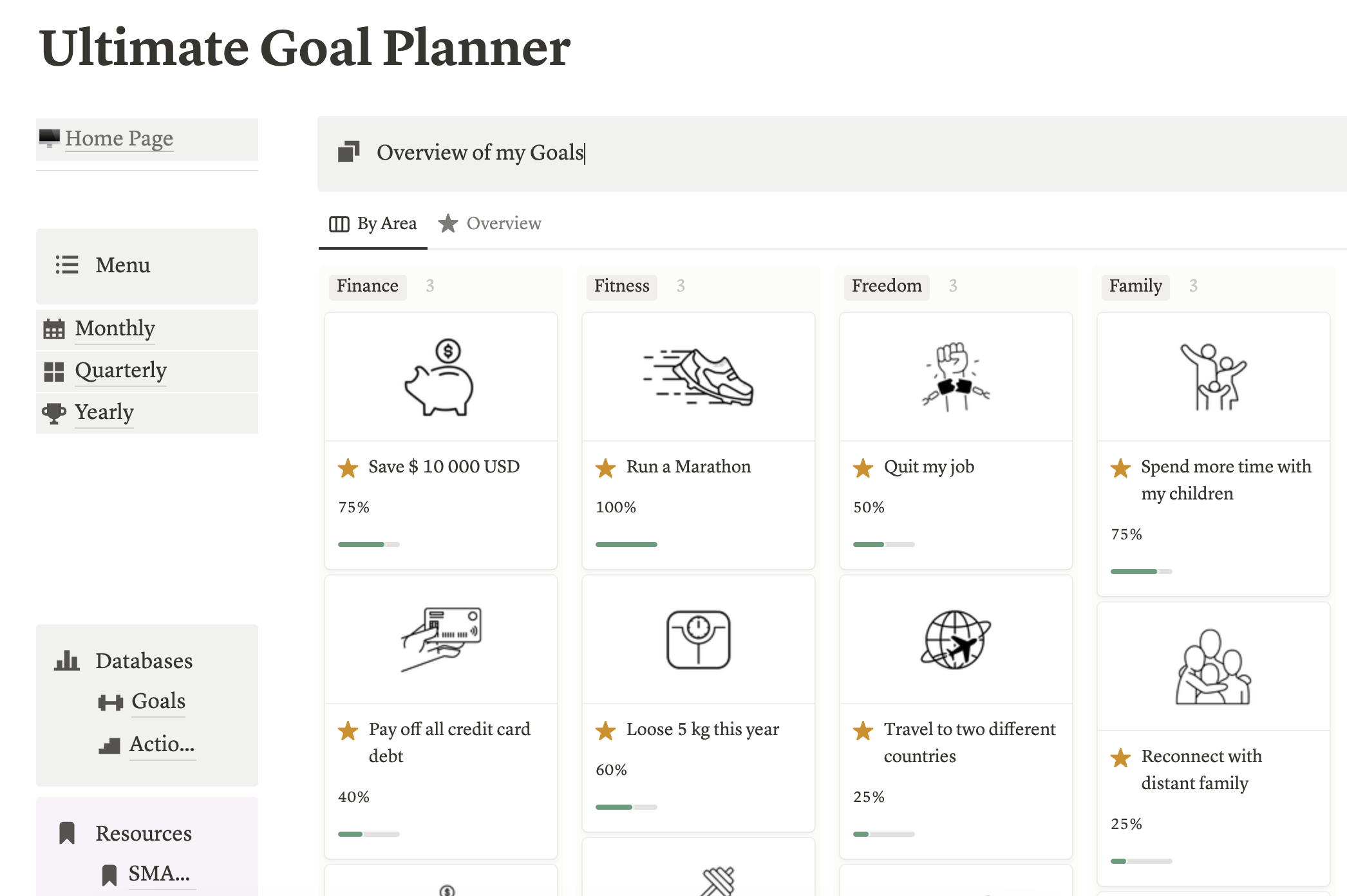
Task: Click the credit card hand icon
Action: pyautogui.click(x=441, y=639)
